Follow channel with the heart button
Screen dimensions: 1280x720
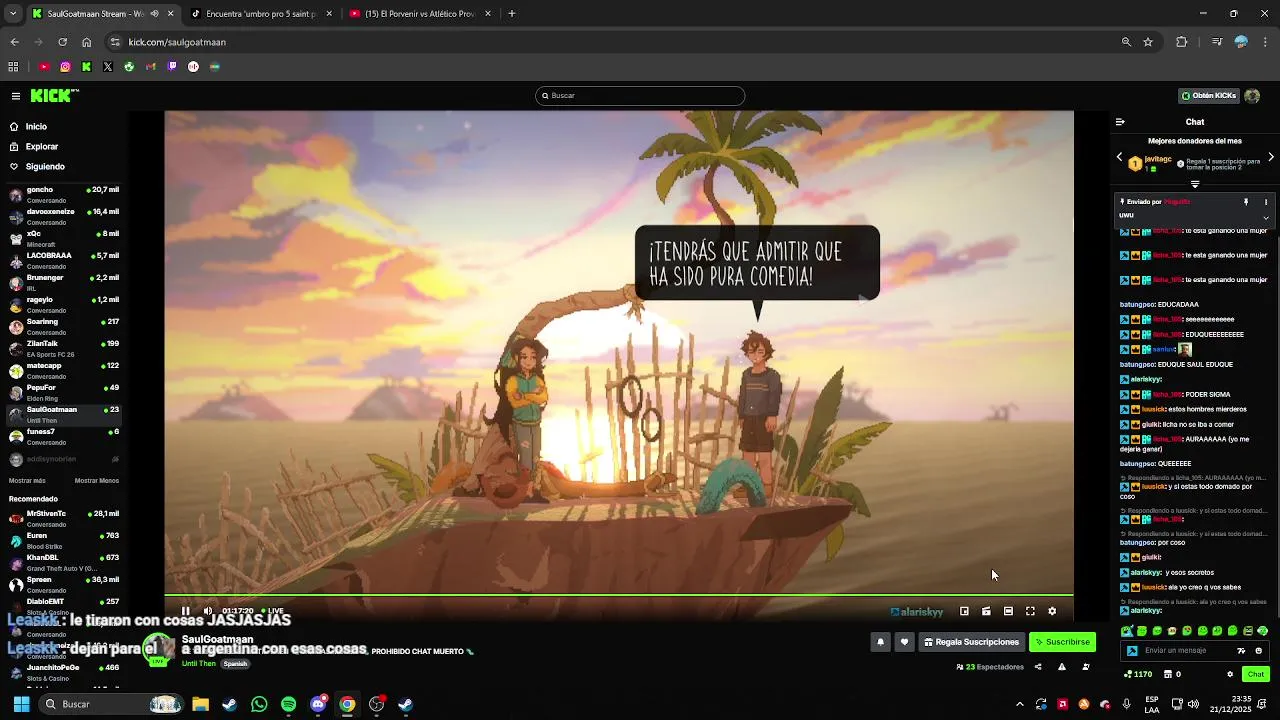[904, 642]
